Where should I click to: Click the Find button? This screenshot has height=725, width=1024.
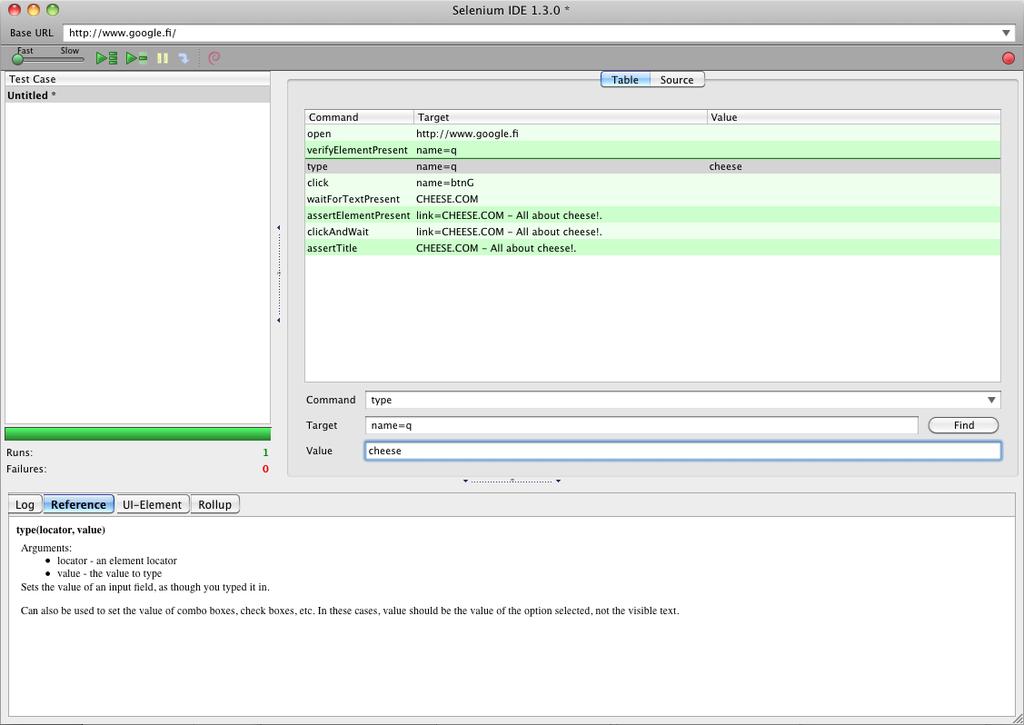pyautogui.click(x=963, y=425)
